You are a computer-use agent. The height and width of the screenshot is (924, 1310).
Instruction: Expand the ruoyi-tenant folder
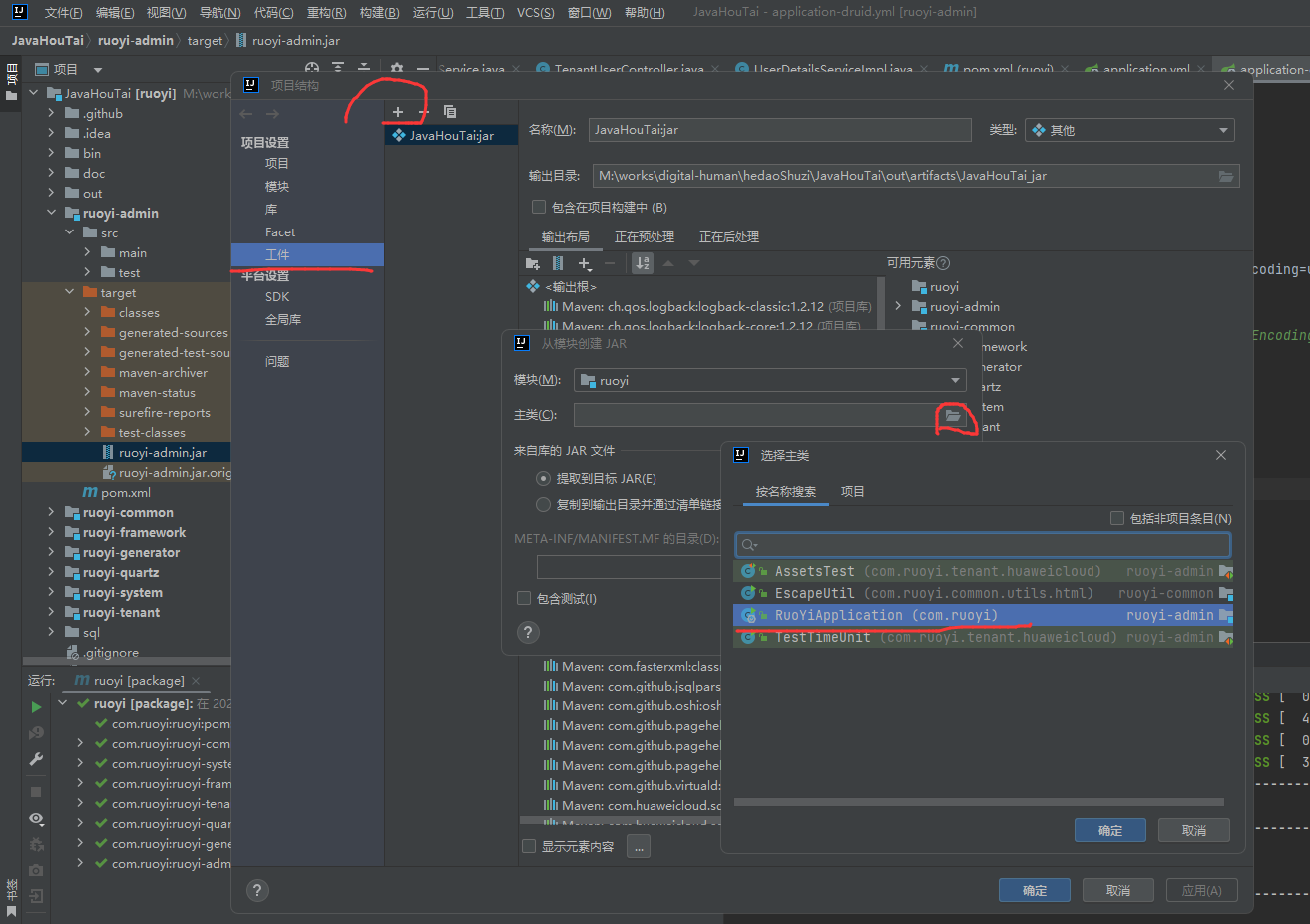pyautogui.click(x=51, y=612)
